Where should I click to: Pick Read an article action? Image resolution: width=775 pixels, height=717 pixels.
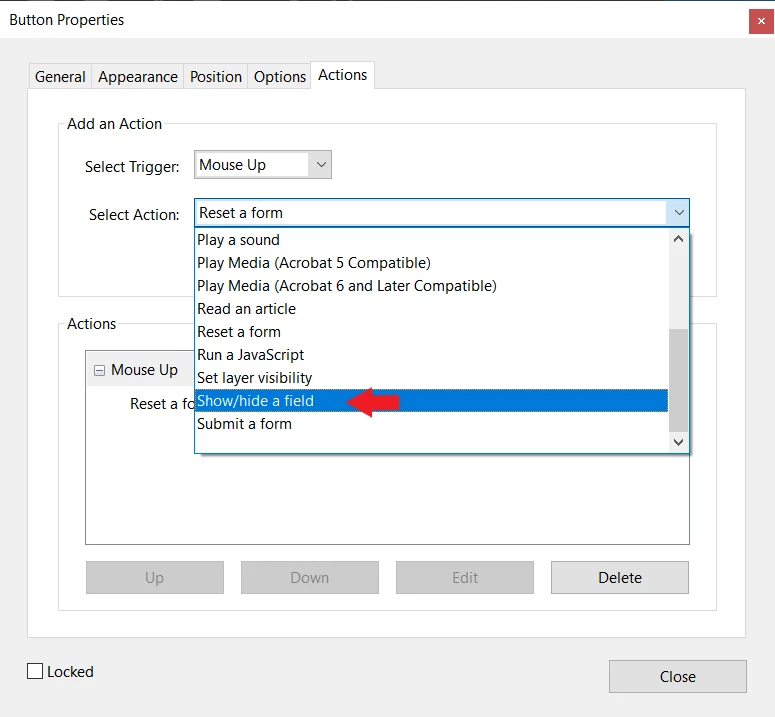tap(431, 309)
